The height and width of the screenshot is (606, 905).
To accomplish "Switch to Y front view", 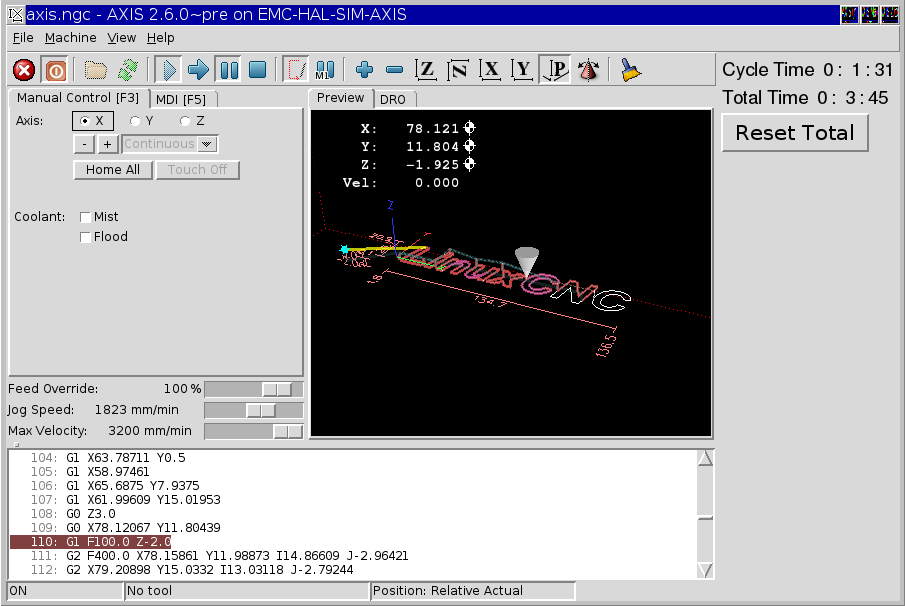I will click(522, 70).
